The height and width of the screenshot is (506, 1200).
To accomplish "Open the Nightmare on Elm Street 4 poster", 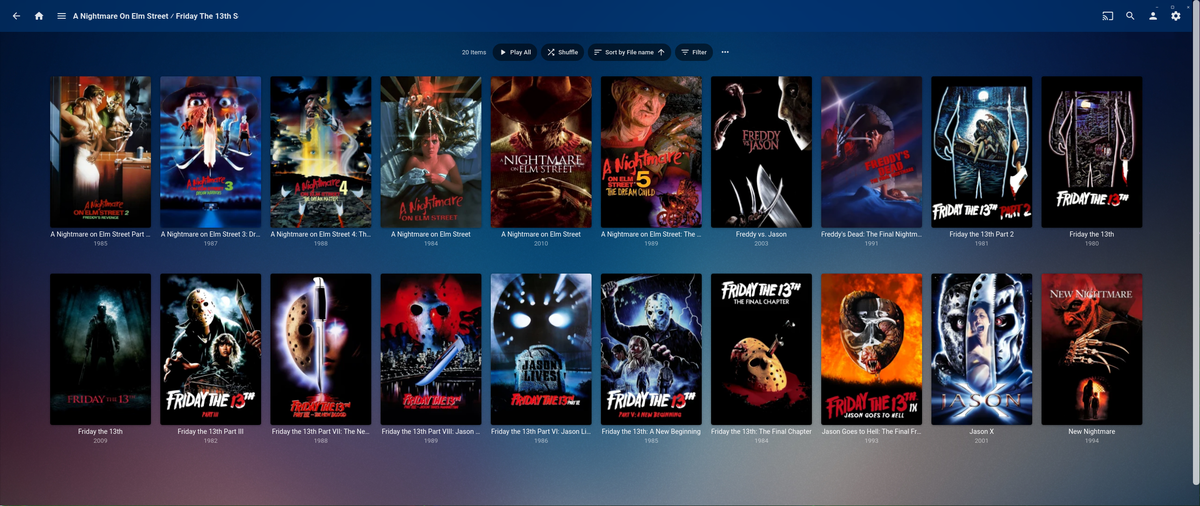I will pyautogui.click(x=321, y=152).
